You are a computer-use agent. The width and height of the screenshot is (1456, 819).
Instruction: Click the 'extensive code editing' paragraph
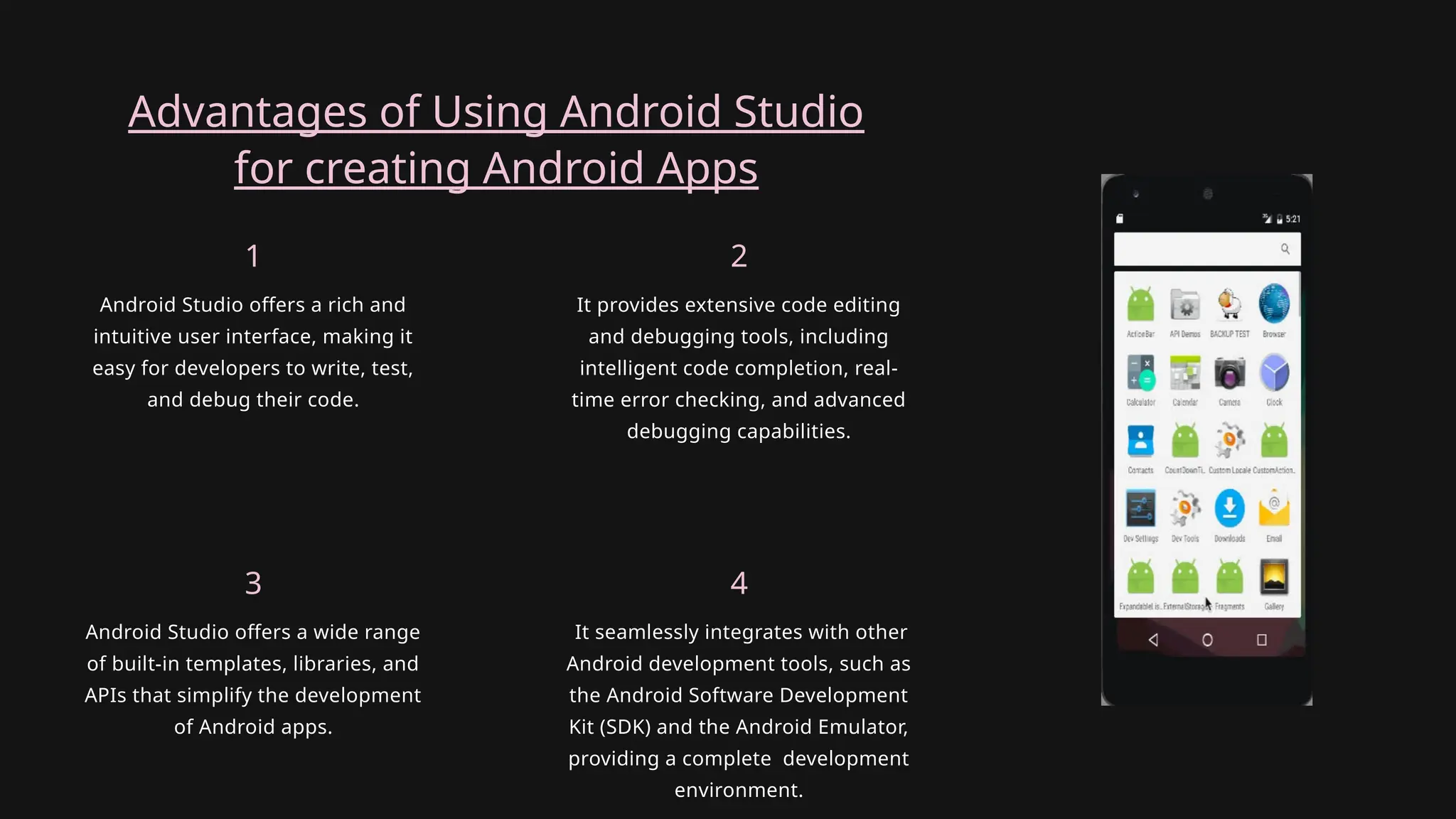pos(739,368)
